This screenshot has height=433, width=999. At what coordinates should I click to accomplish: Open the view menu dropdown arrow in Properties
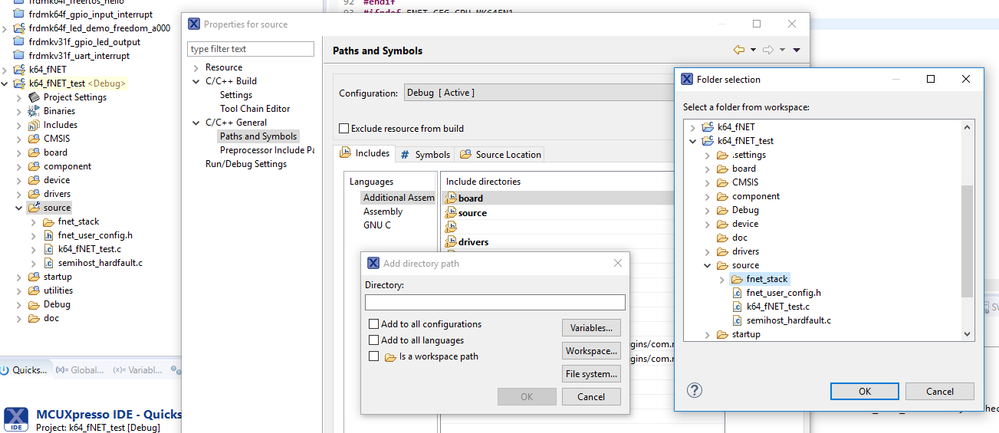[797, 50]
